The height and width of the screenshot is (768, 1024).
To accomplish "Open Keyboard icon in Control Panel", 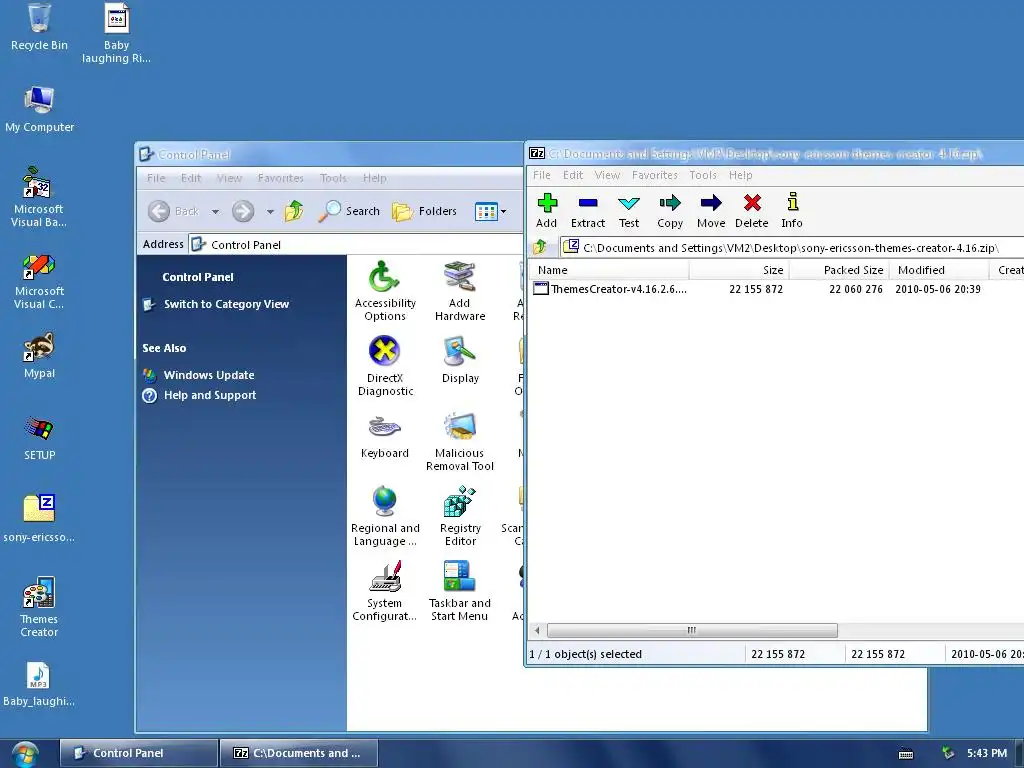I will point(385,436).
